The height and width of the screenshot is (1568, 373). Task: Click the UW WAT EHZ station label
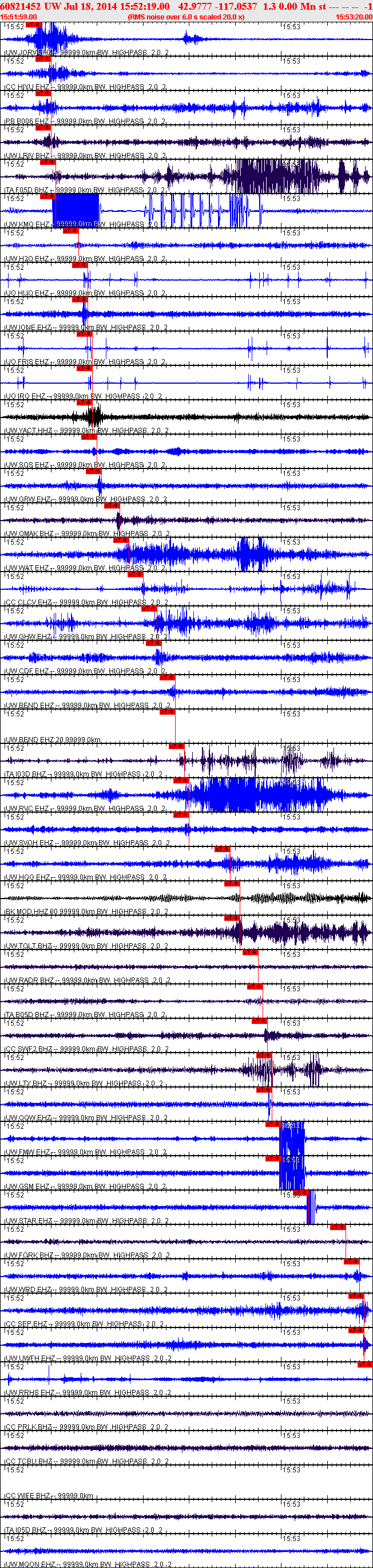pos(85,569)
